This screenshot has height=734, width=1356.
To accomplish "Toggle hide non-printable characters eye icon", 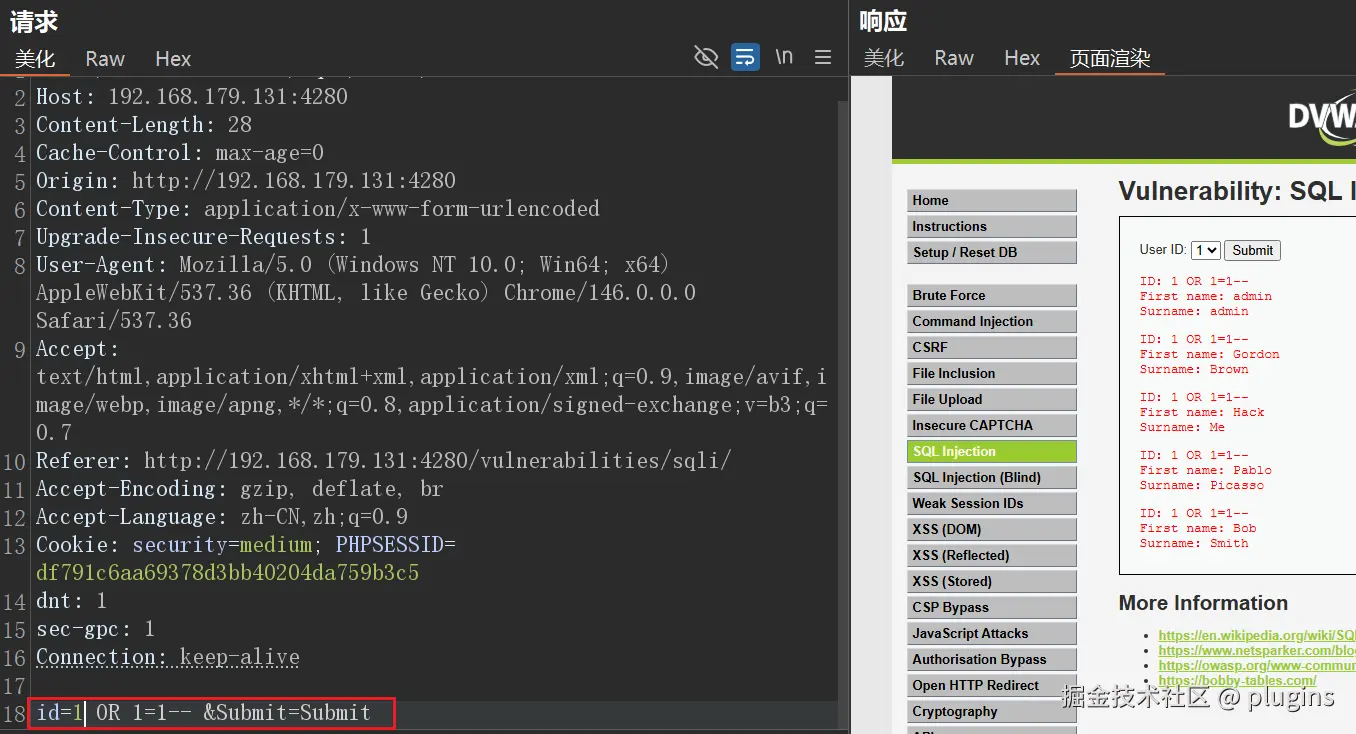I will (x=706, y=57).
